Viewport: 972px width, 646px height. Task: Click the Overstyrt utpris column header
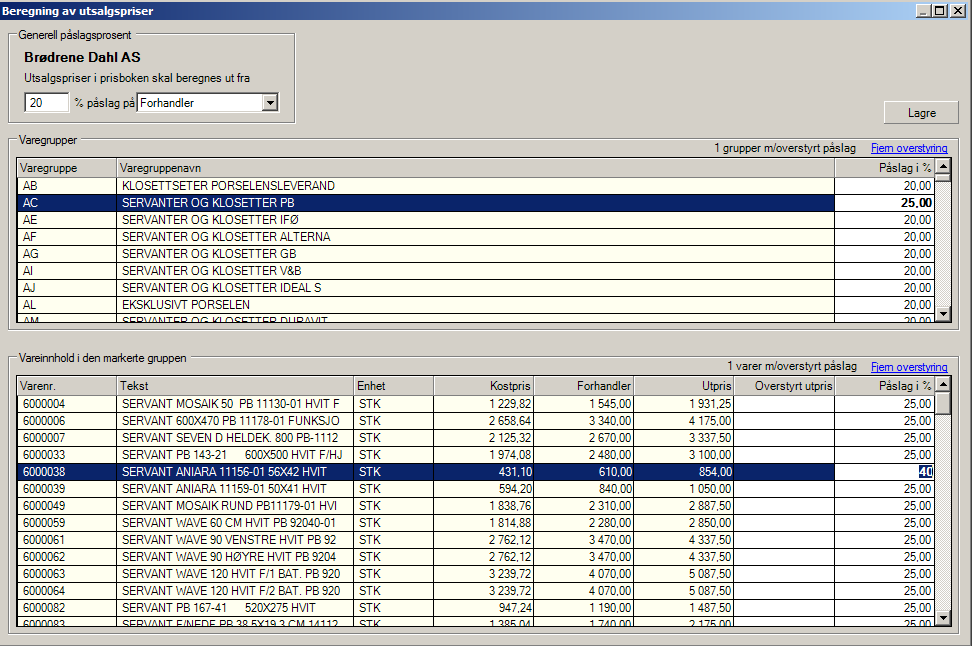tap(784, 386)
